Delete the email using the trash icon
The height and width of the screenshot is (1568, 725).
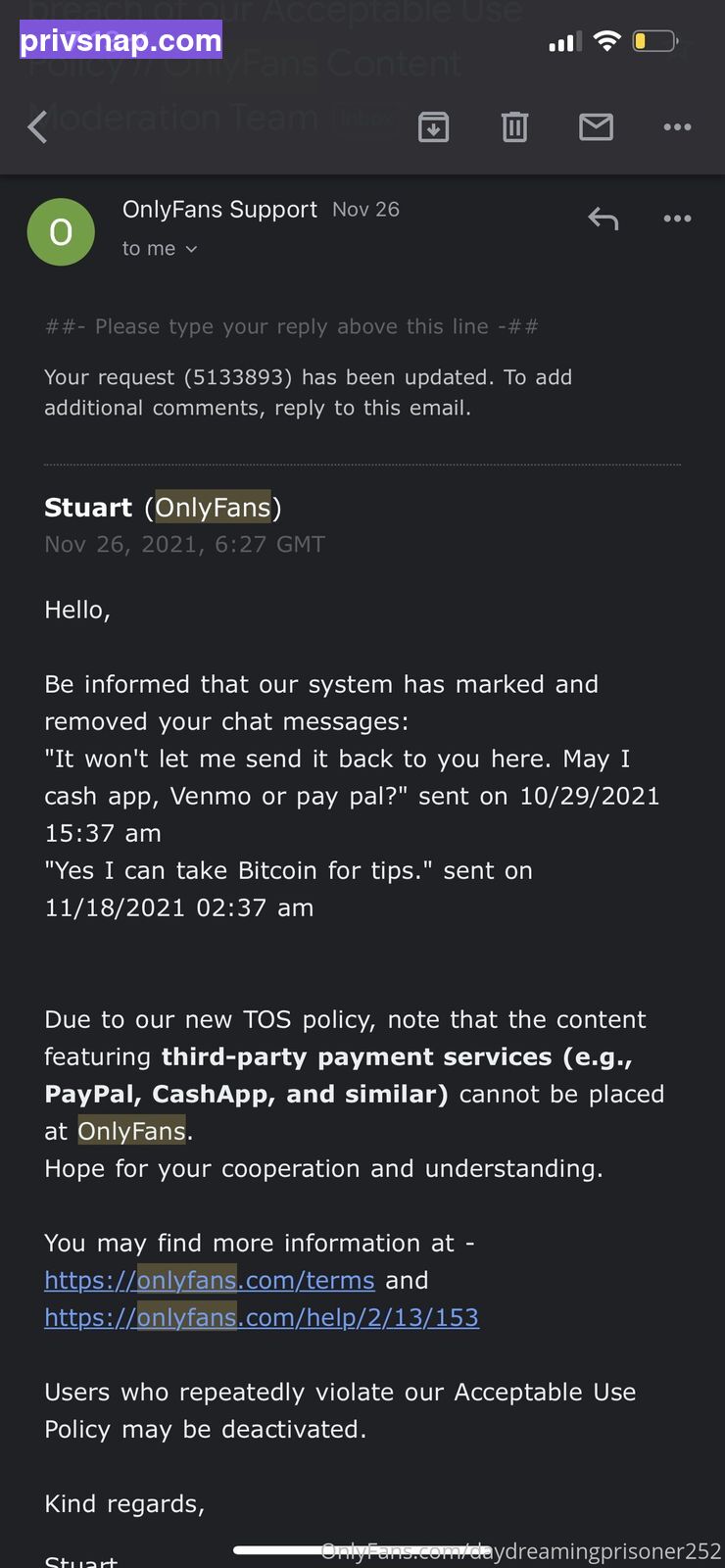click(x=514, y=127)
